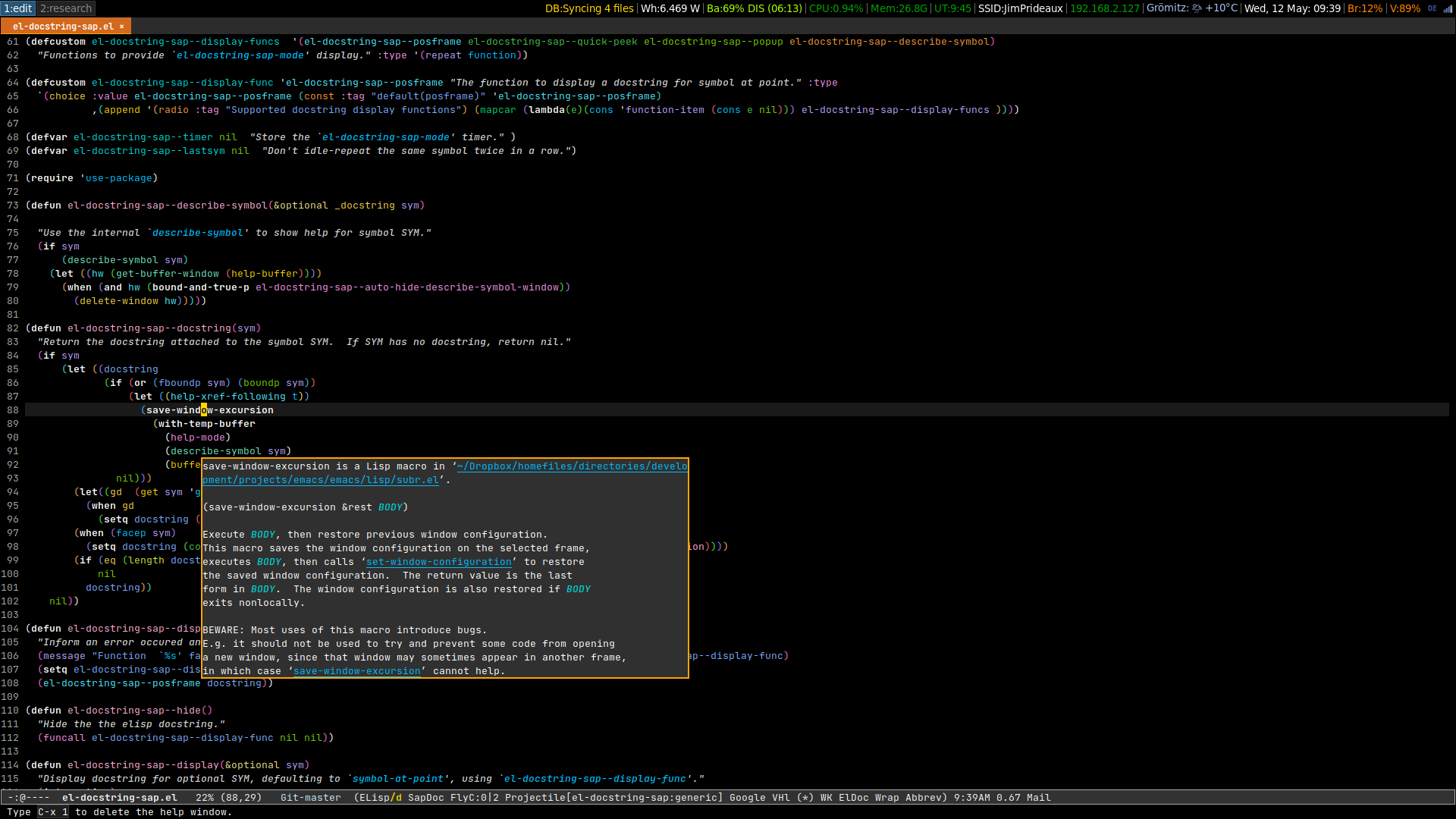Follow the set-window-configuration help link
Viewport: 1456px width, 819px height.
pos(439,562)
